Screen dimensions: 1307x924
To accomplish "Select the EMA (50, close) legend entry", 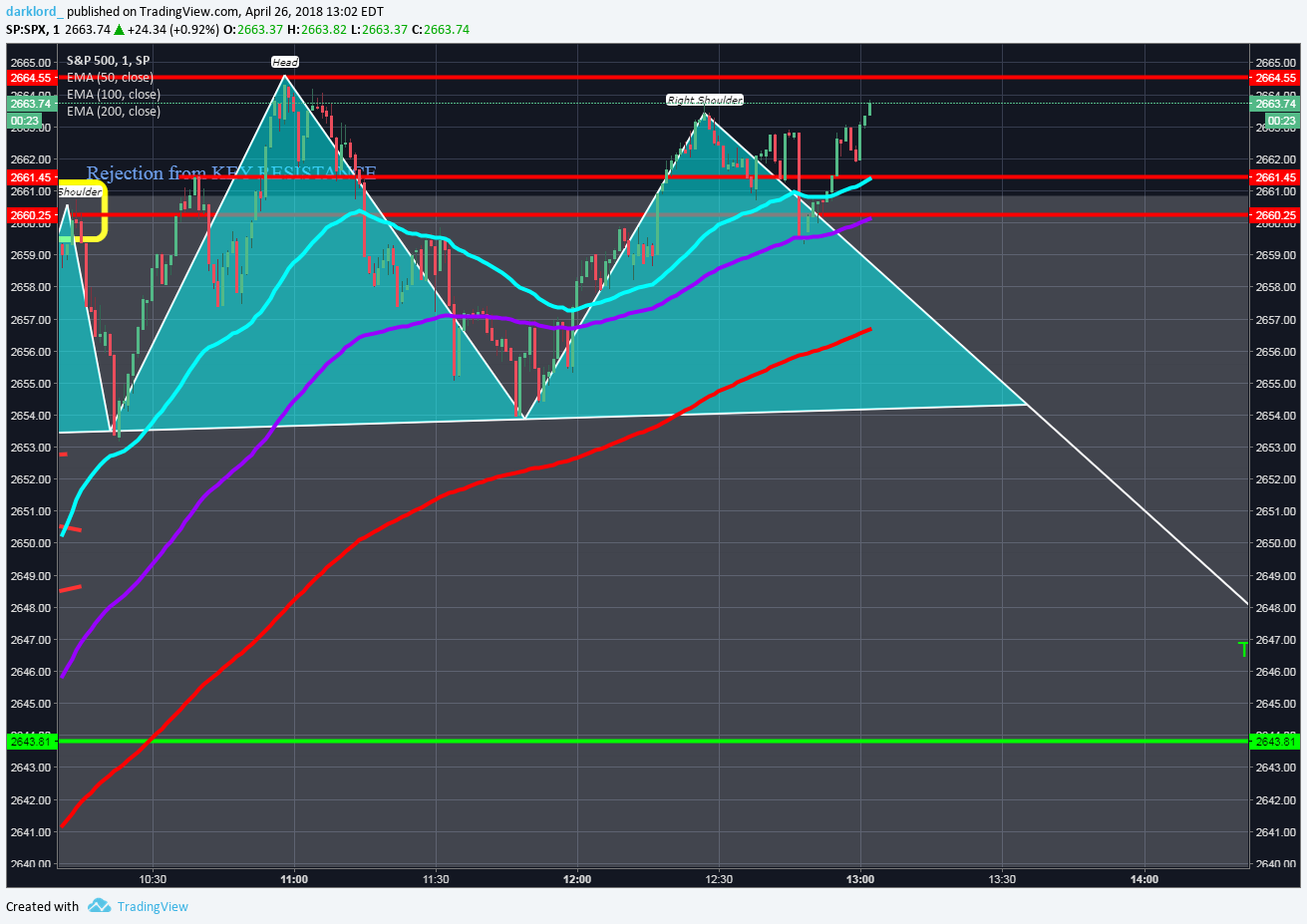I will 110,78.
